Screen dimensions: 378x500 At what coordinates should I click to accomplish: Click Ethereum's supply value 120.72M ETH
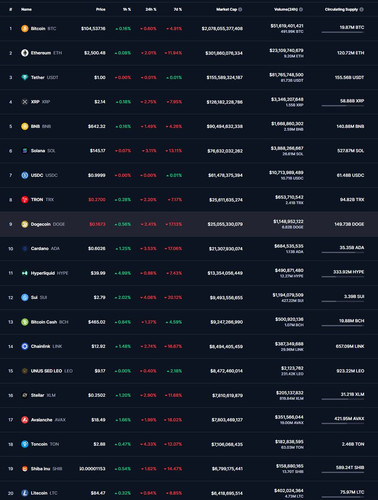tap(350, 53)
